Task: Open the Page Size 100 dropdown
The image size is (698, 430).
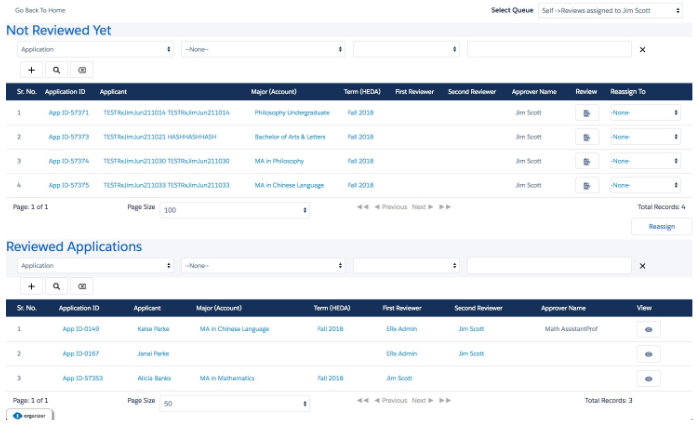Action: tap(235, 211)
